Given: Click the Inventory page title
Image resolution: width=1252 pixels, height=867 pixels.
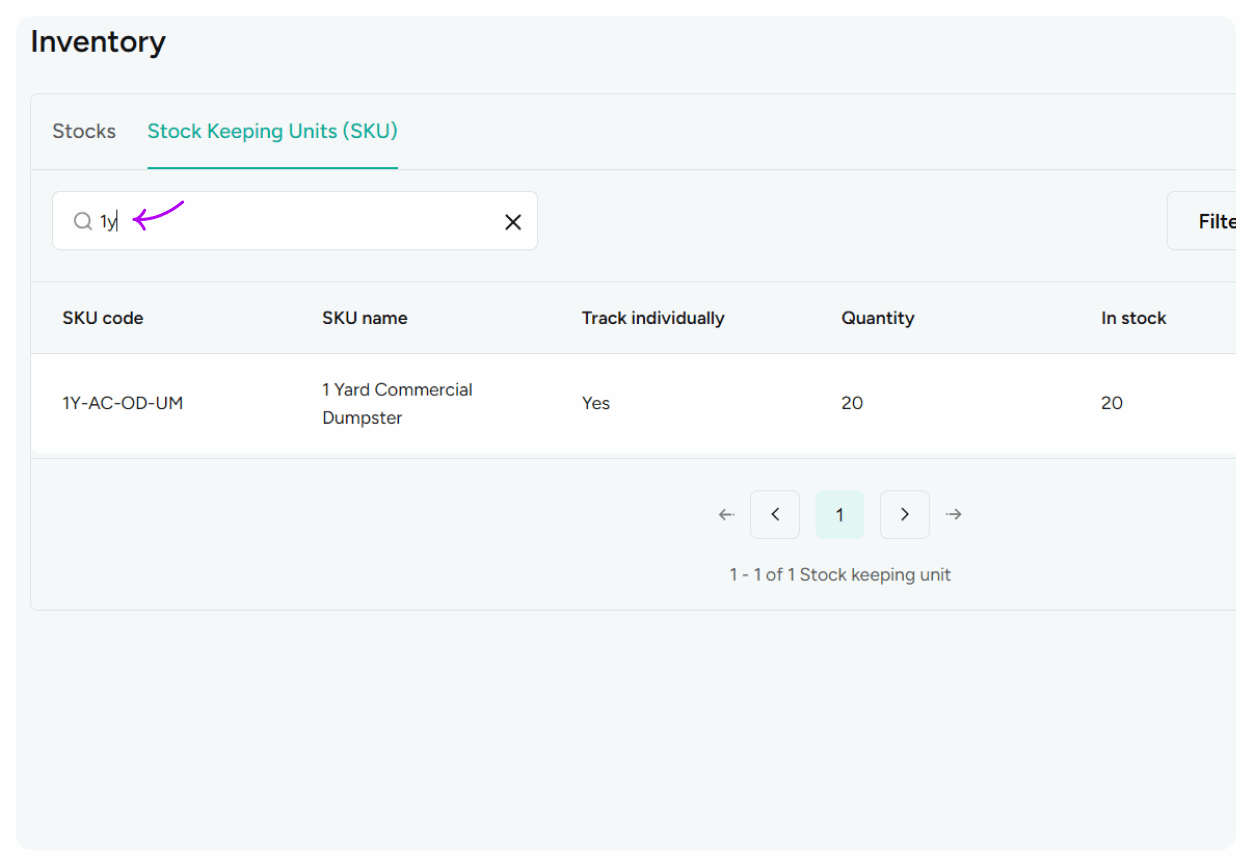Looking at the screenshot, I should click(98, 42).
